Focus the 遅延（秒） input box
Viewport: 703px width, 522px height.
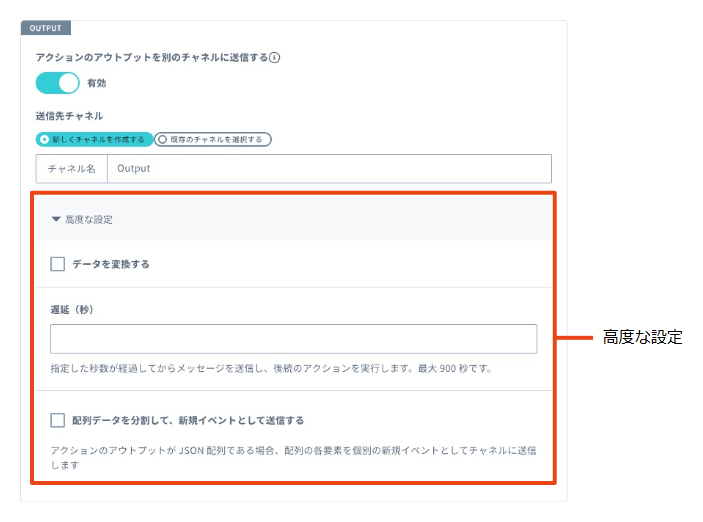(293, 338)
